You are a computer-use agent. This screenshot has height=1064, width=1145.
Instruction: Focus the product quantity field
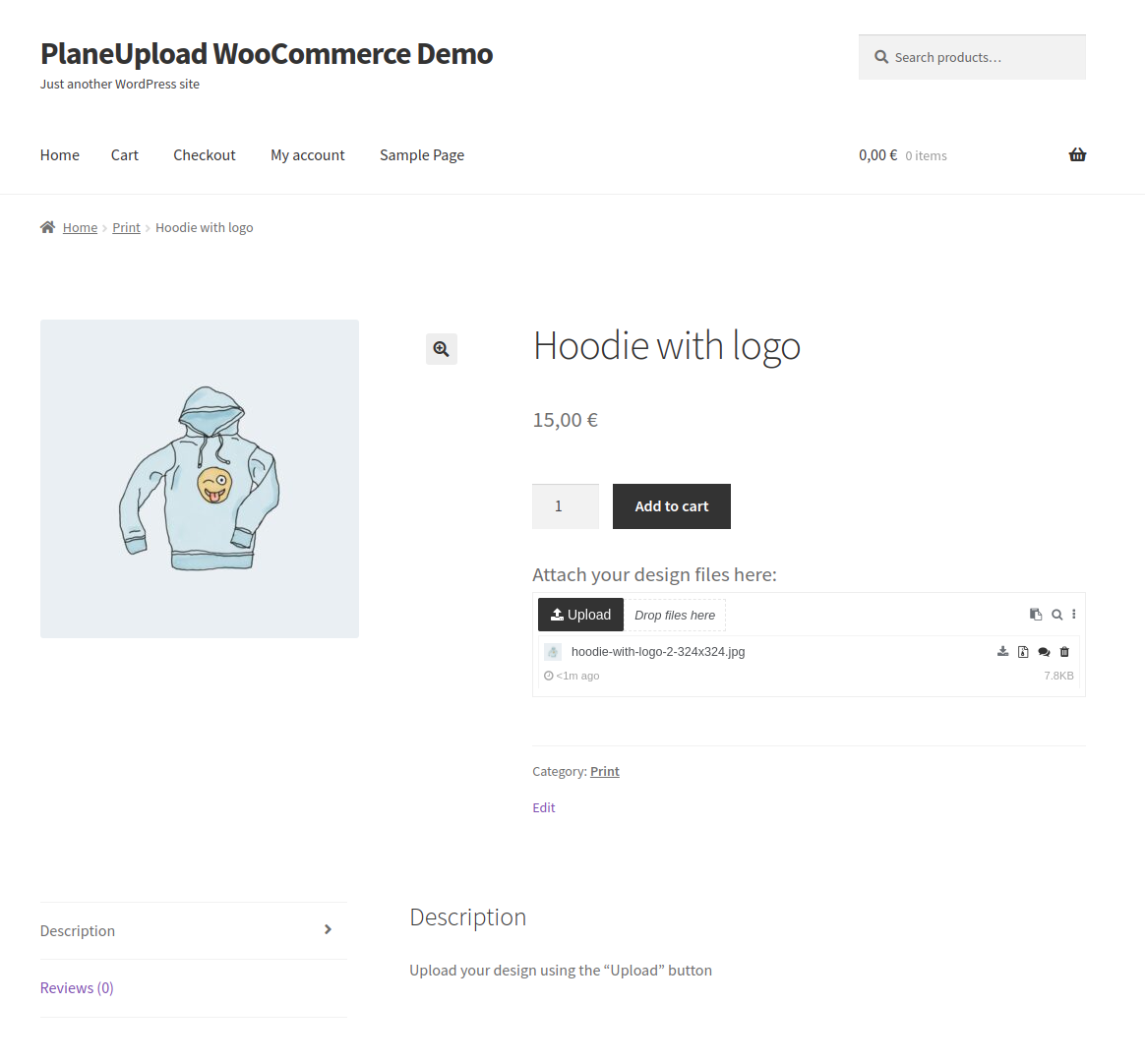pyautogui.click(x=565, y=506)
